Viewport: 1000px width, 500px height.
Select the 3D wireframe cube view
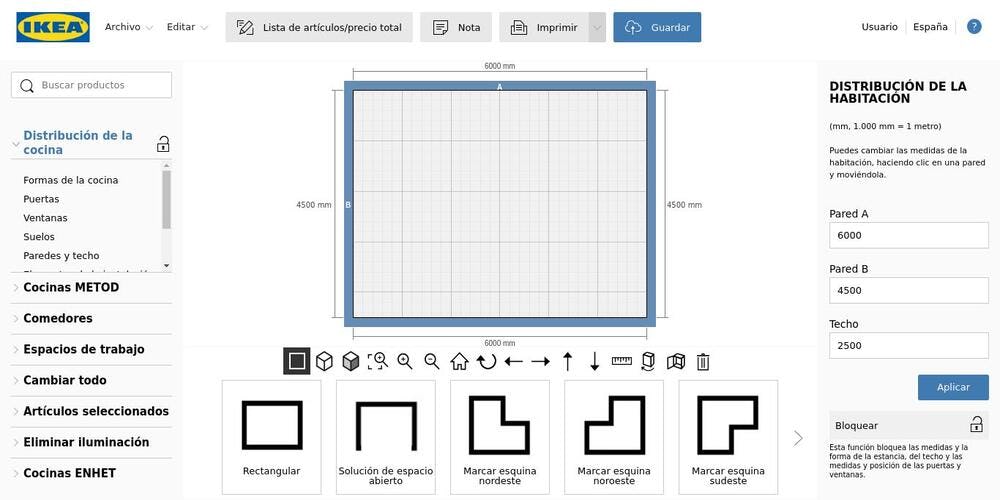[x=324, y=361]
